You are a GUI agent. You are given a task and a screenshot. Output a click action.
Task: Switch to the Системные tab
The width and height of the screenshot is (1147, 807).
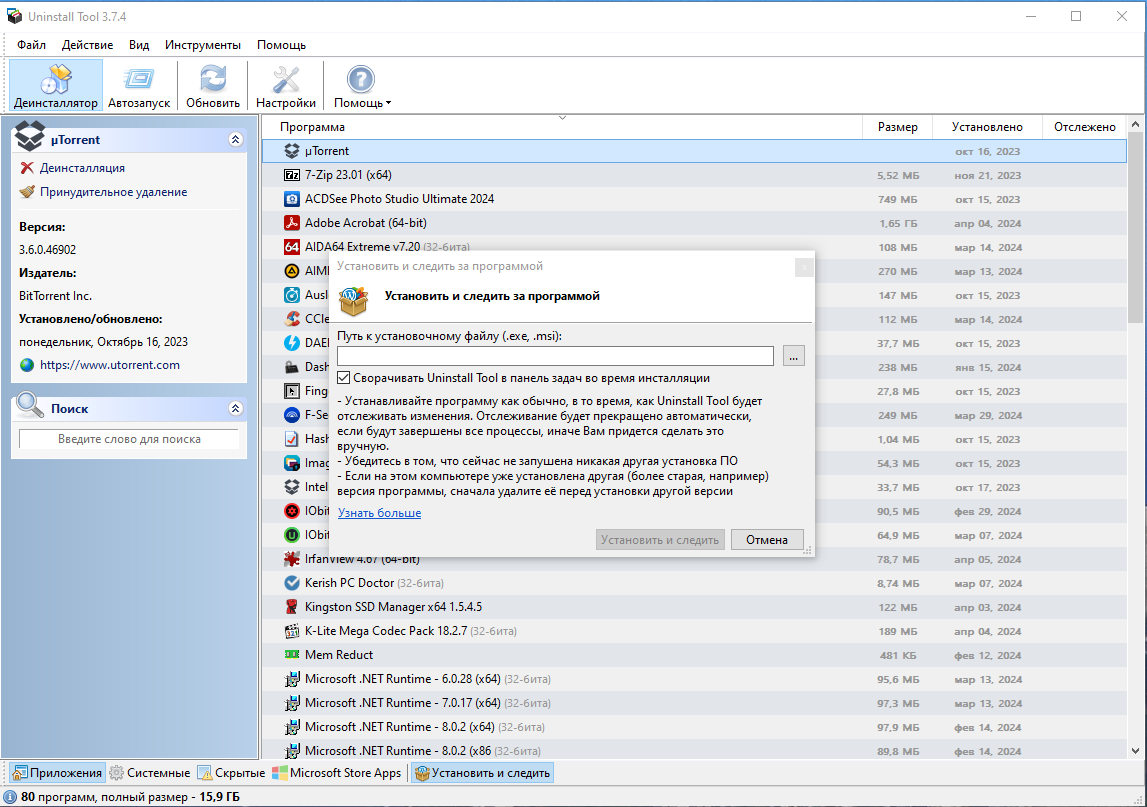[x=150, y=773]
